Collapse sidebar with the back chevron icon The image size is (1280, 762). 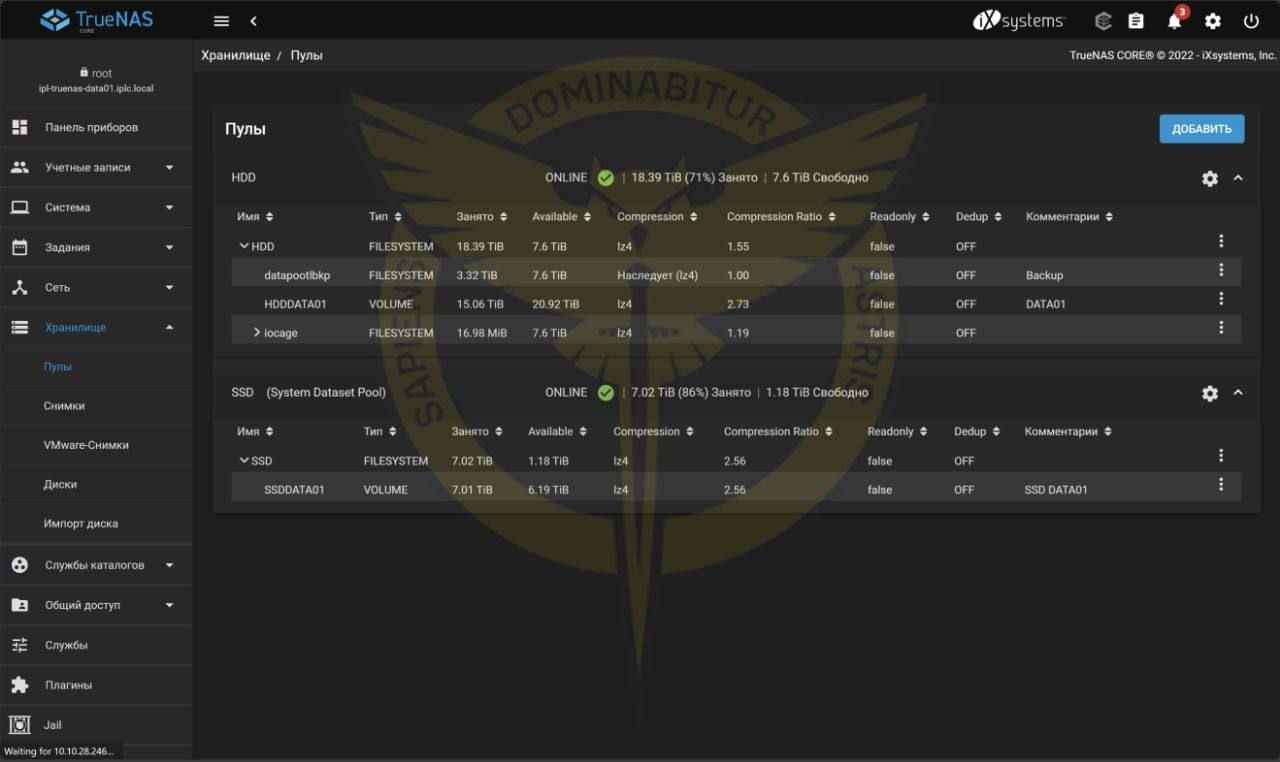pyautogui.click(x=253, y=21)
